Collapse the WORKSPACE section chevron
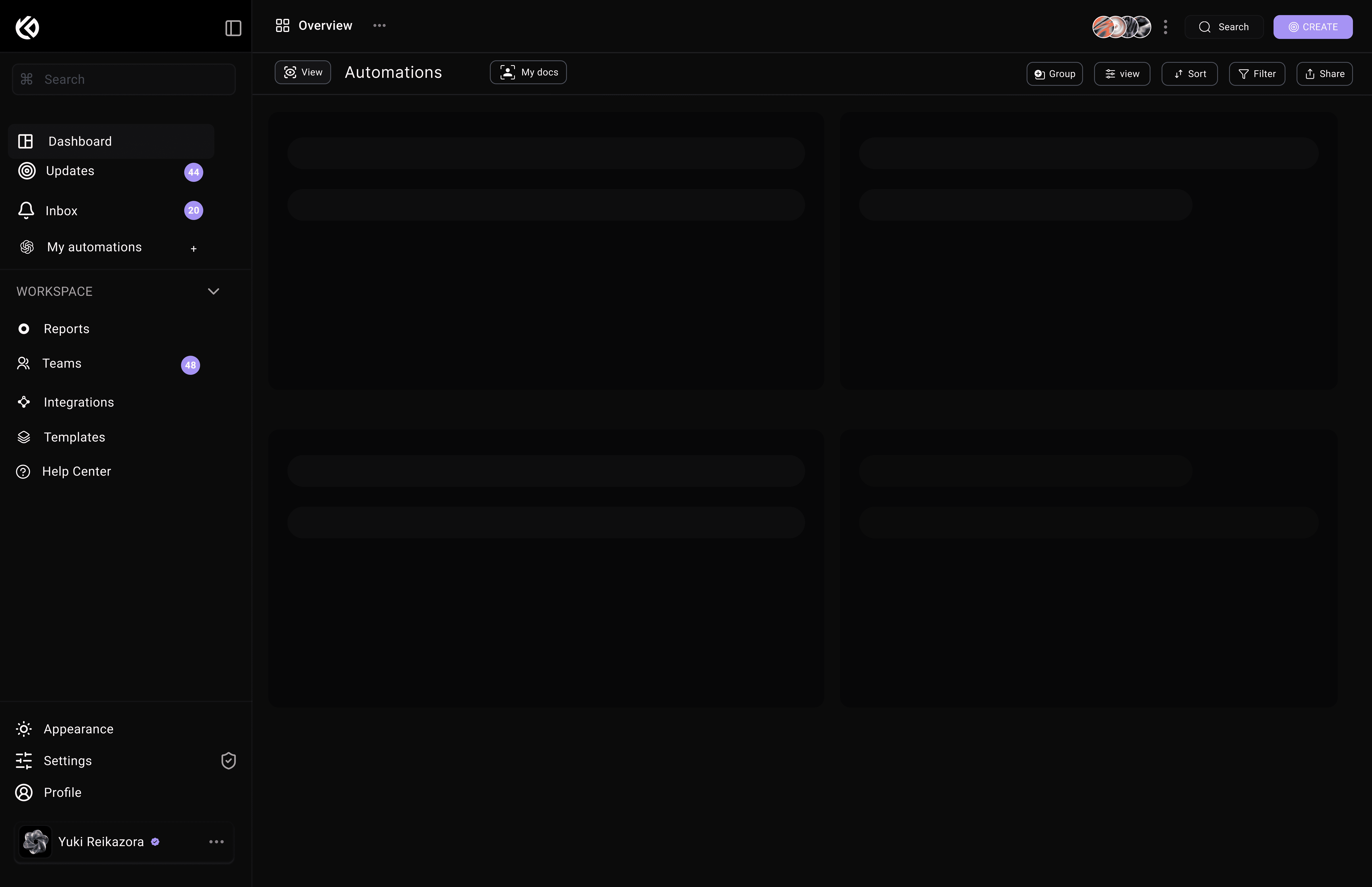1372x887 pixels. [x=214, y=291]
